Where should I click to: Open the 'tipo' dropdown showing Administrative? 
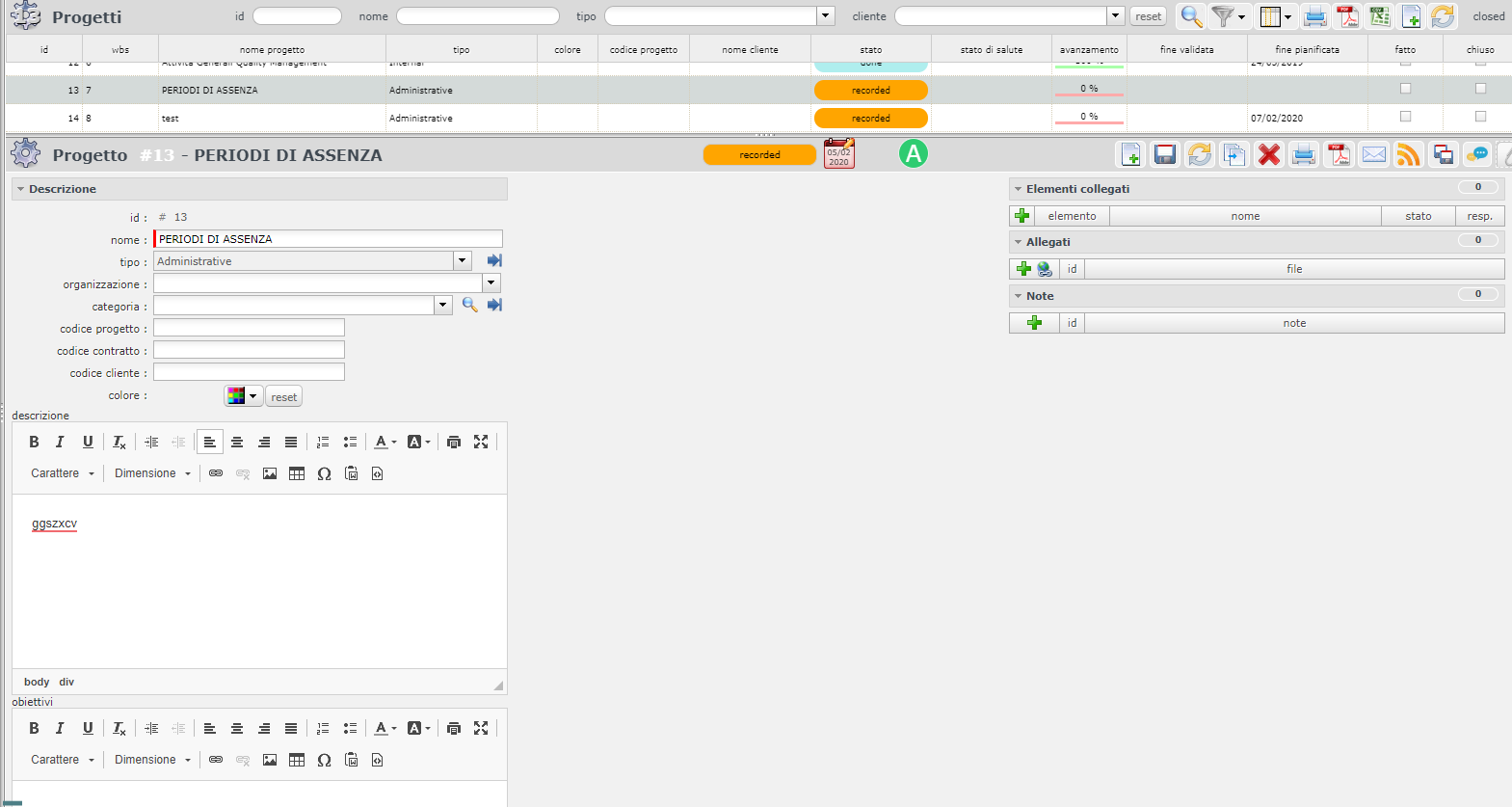(463, 260)
